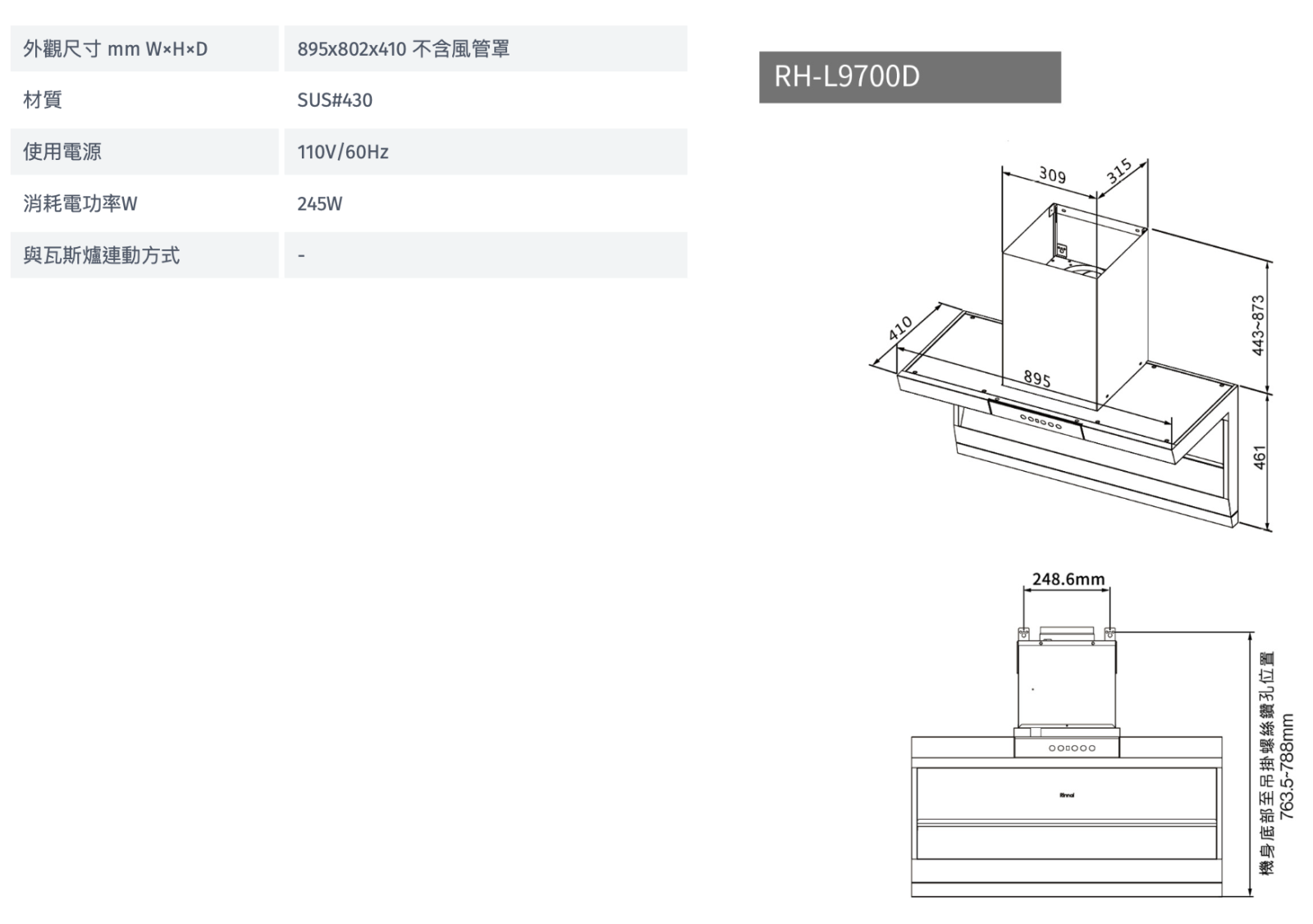Screen dimensions: 1313x924
Task: Click the '763.5~788mm' dimension text
Action: (1288, 766)
